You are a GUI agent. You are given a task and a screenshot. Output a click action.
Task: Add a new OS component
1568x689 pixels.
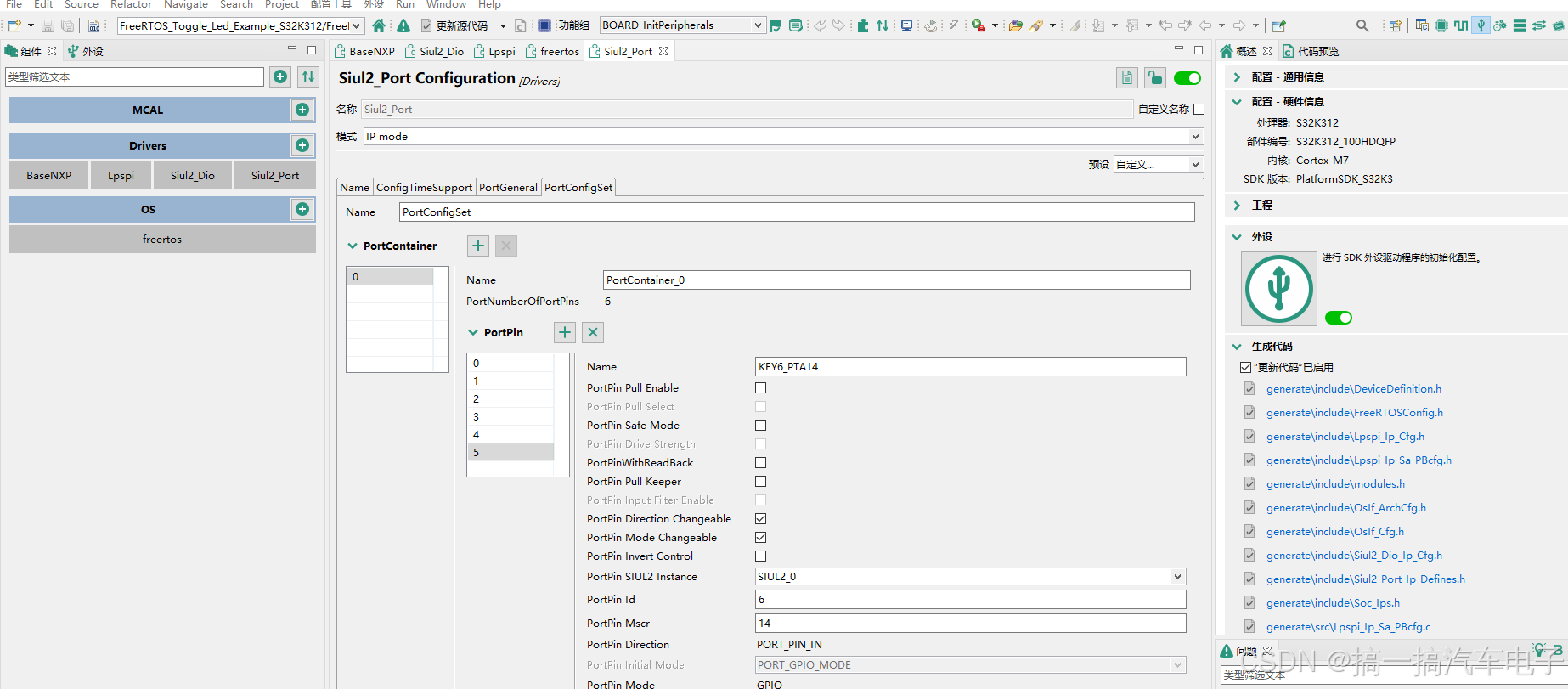coord(302,209)
